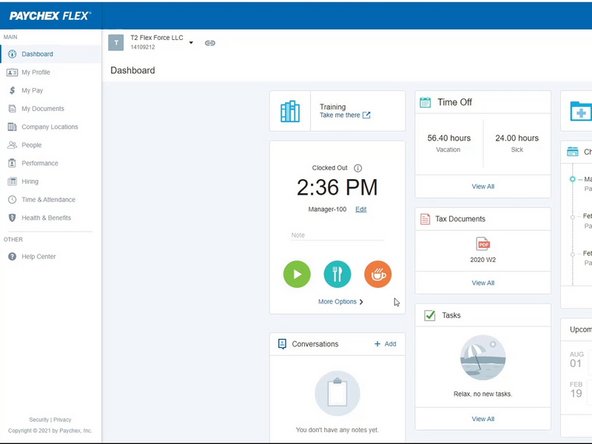Click the My Profile card icon
Screen dimensions: 592x444
tap(12, 72)
